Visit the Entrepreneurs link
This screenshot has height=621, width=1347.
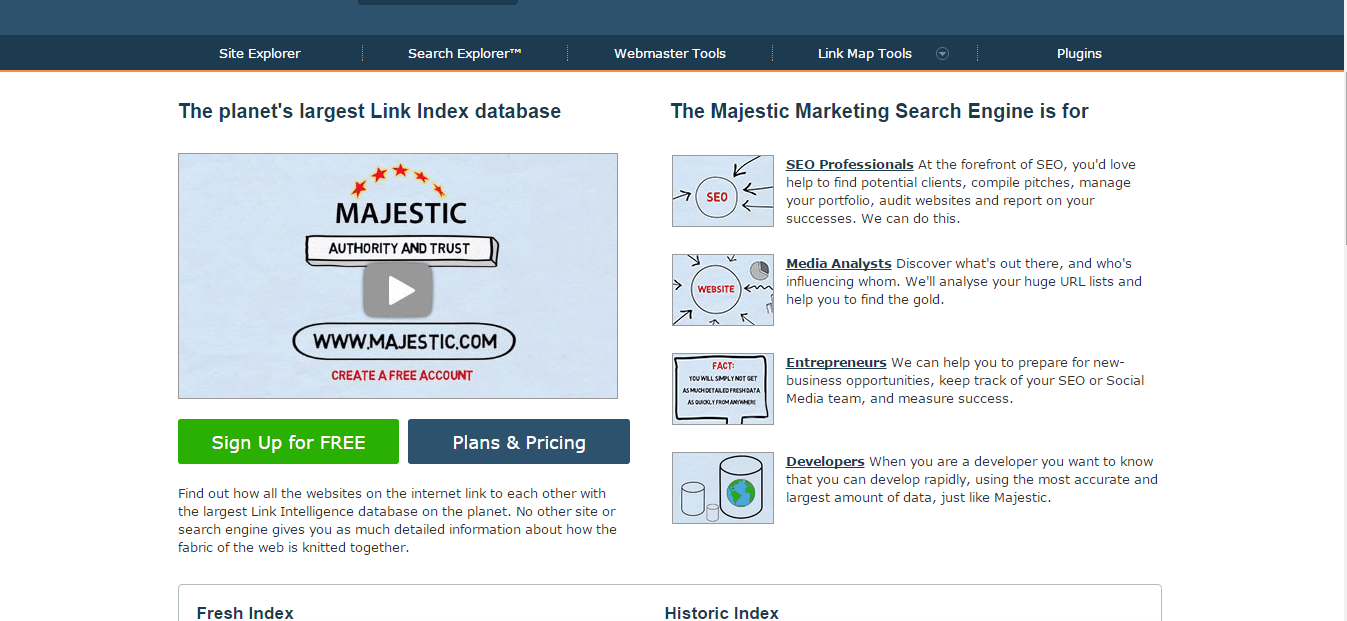(x=836, y=363)
